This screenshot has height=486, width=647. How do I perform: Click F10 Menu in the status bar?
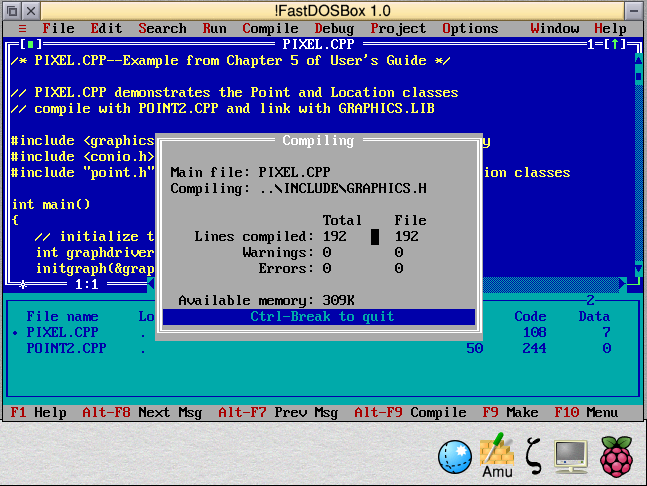pos(586,413)
